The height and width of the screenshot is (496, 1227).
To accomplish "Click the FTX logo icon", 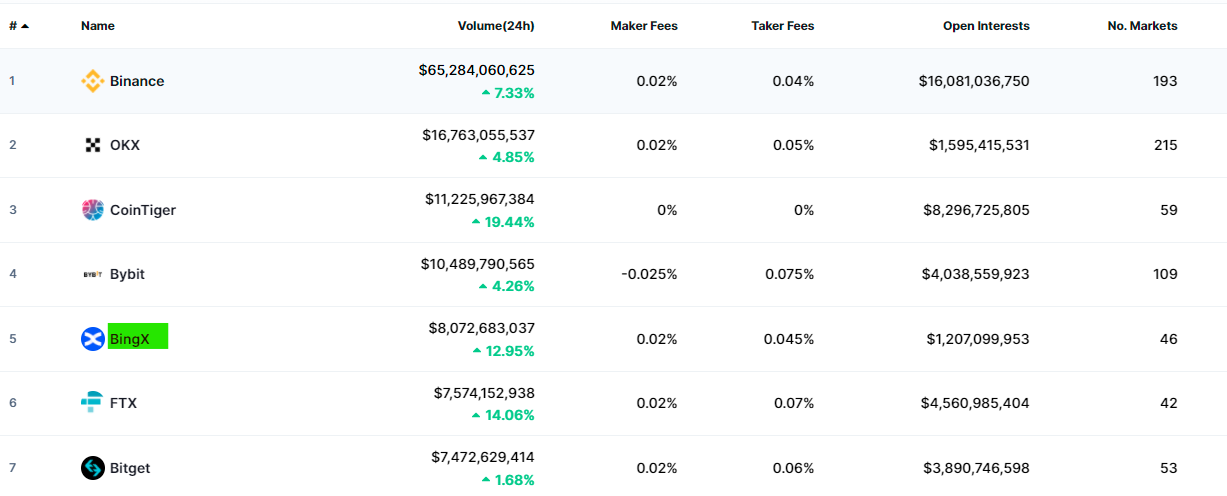I will [x=93, y=403].
